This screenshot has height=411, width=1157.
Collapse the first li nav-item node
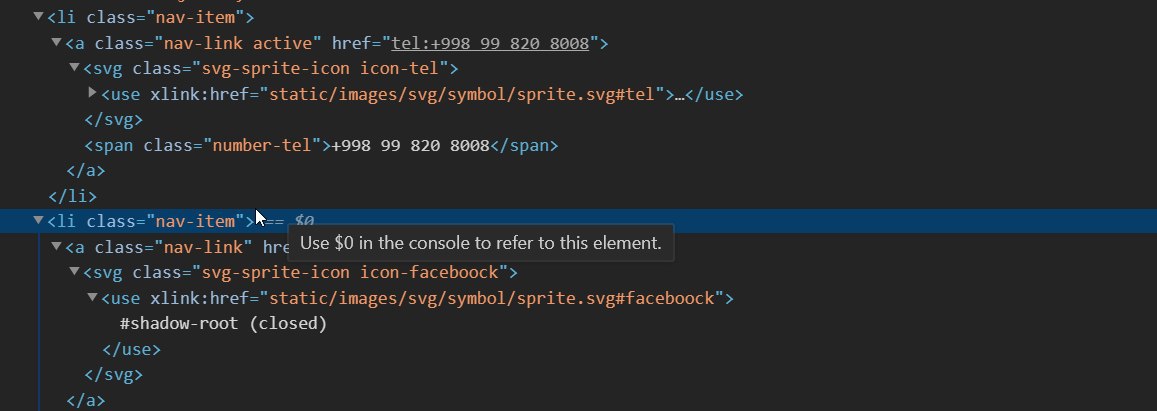point(39,17)
